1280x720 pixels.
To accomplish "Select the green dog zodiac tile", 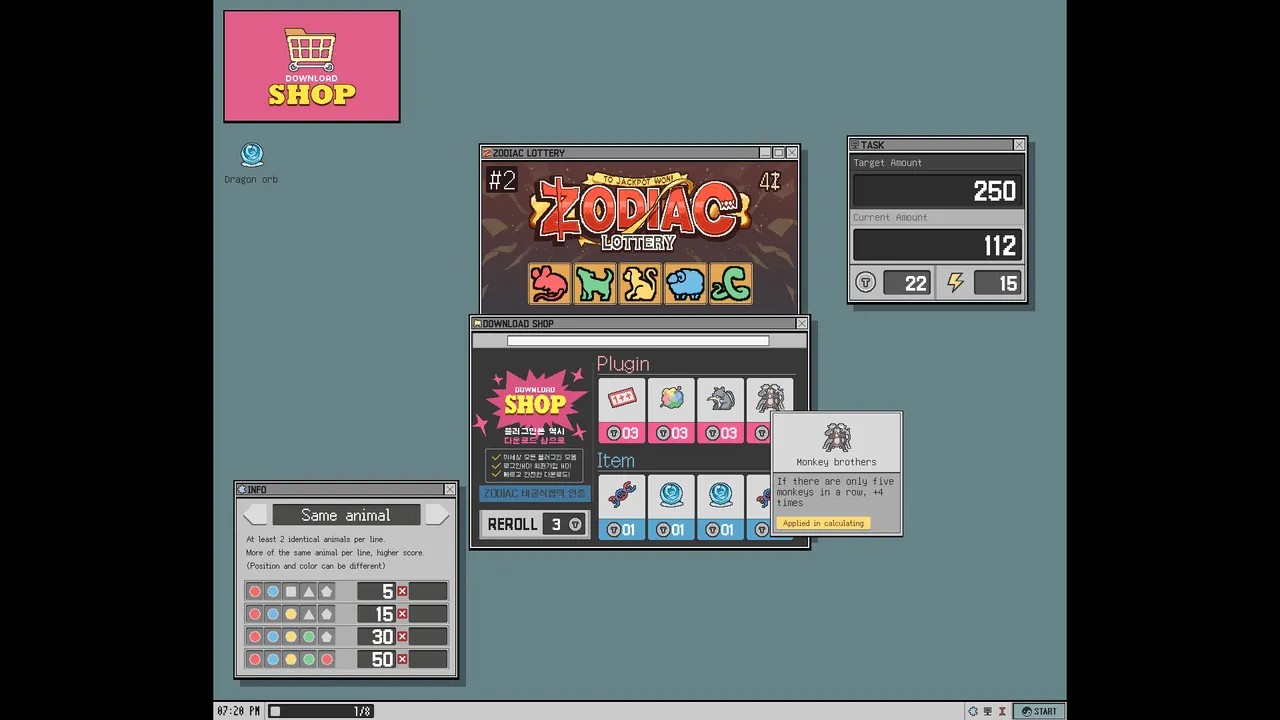I will coord(595,283).
